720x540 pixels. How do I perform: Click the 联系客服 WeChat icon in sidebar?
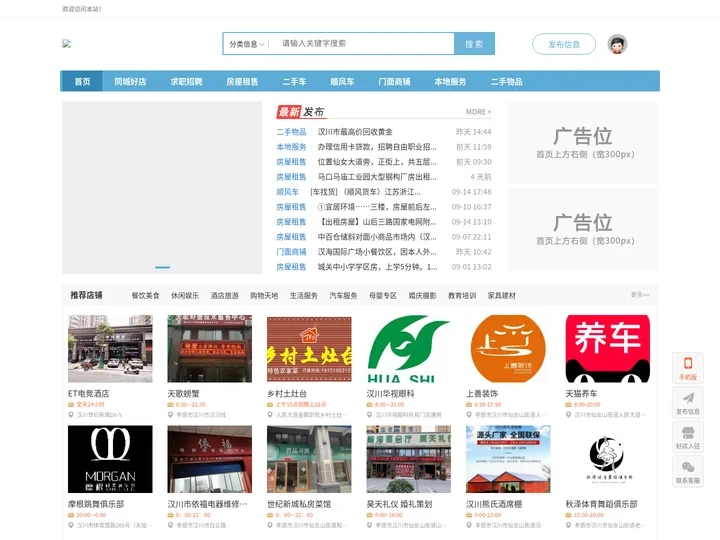click(687, 472)
